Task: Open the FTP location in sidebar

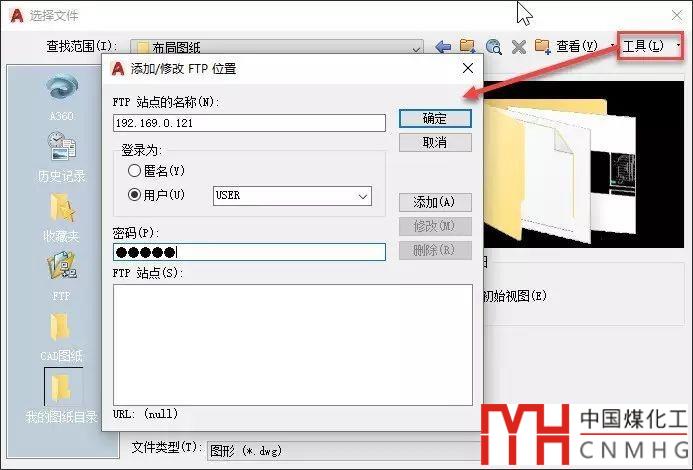Action: (62, 276)
